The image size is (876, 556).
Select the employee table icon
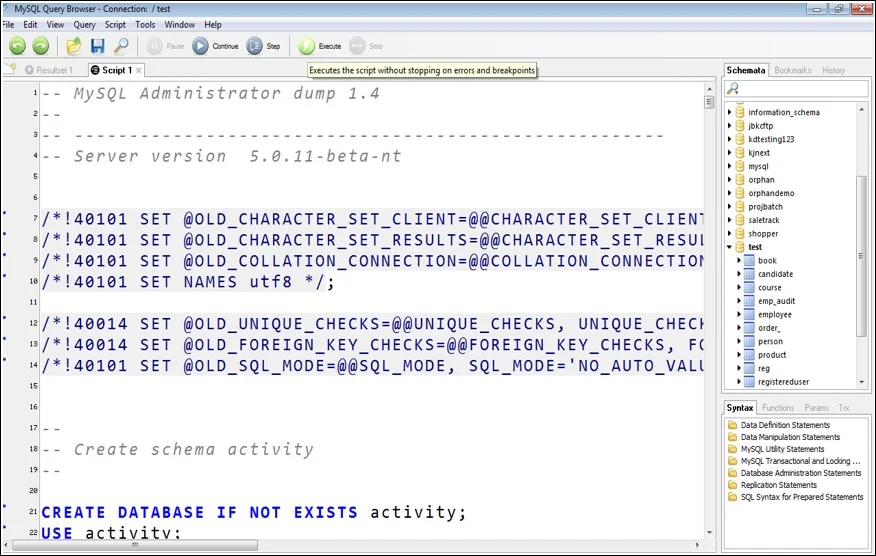(x=749, y=314)
